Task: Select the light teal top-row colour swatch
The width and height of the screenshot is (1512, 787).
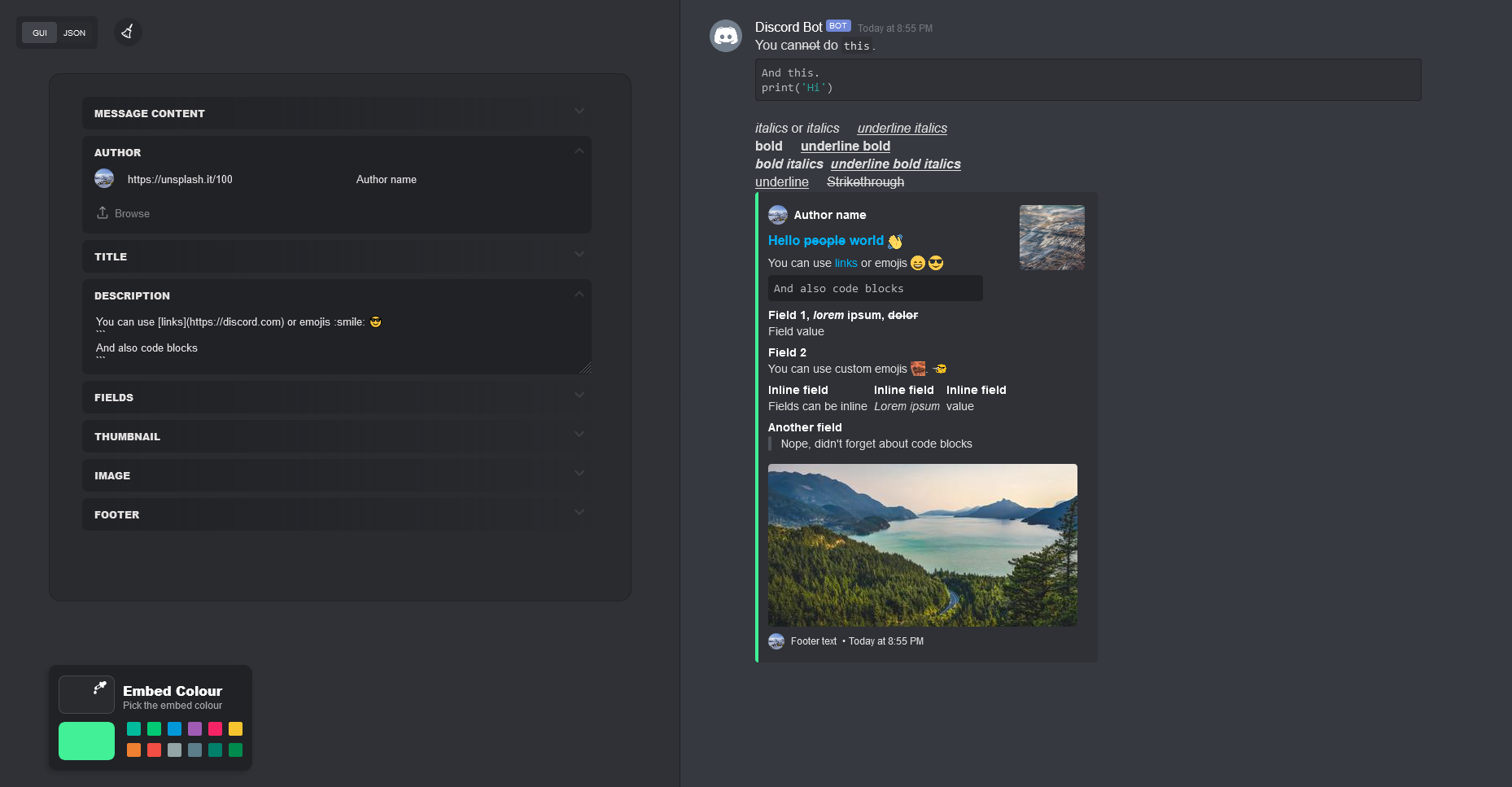Action: [133, 728]
